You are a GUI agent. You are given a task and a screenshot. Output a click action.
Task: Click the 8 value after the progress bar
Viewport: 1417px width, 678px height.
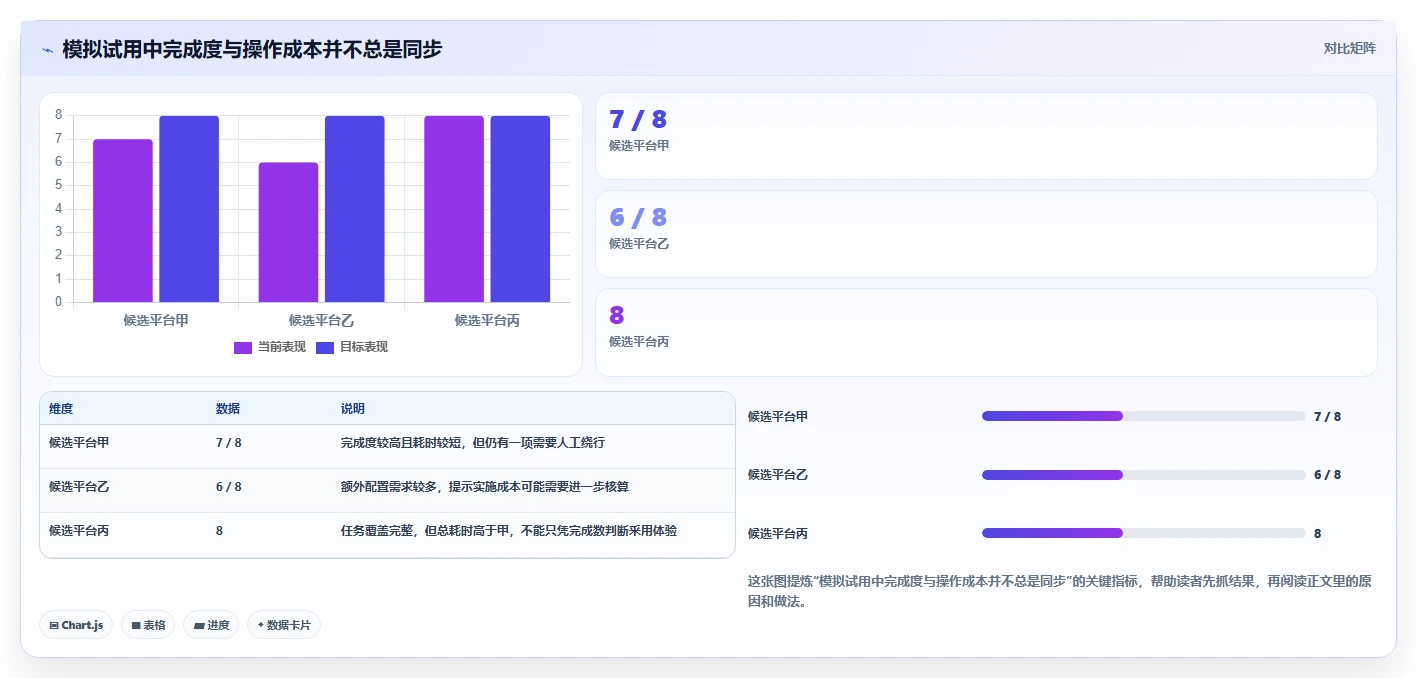coord(1318,534)
